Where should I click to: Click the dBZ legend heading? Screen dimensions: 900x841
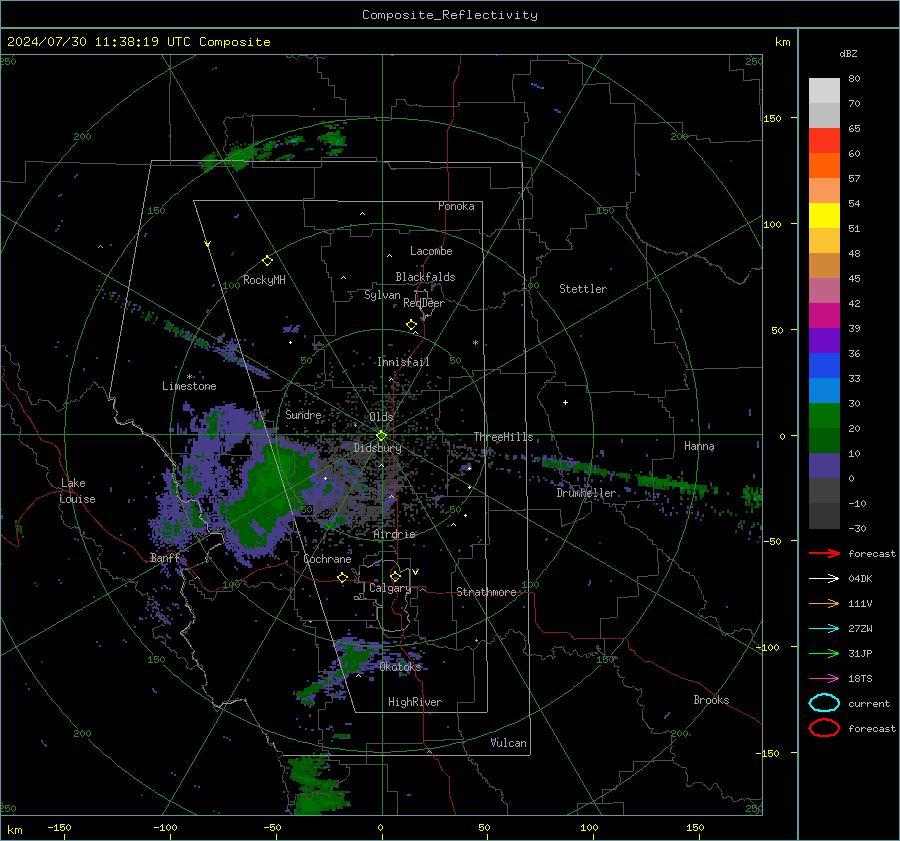848,54
